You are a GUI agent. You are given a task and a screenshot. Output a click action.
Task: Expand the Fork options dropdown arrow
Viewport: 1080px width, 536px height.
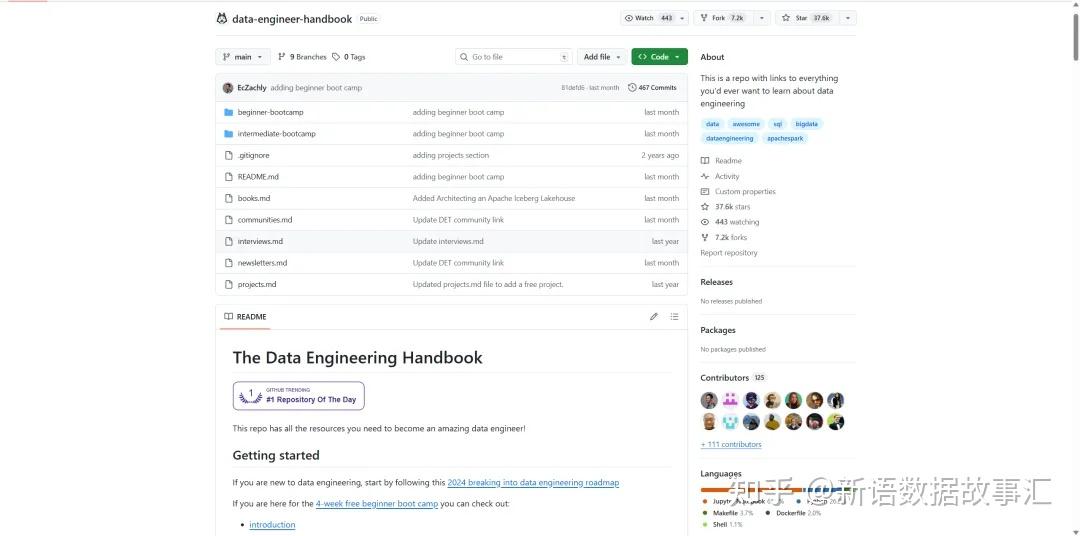[x=761, y=19]
